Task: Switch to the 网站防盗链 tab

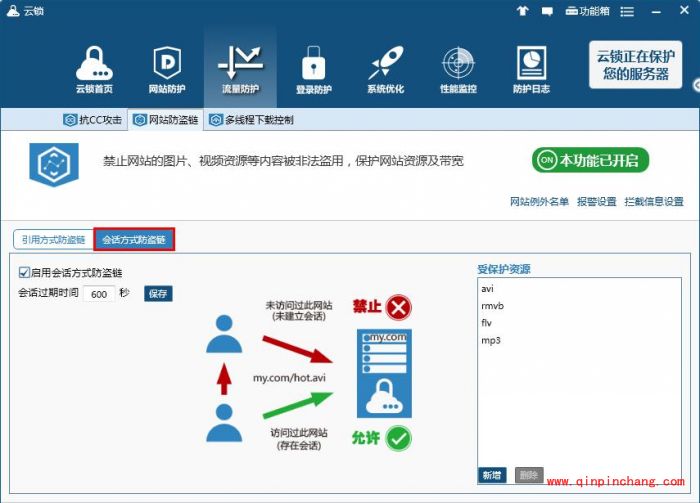Action: click(x=166, y=120)
